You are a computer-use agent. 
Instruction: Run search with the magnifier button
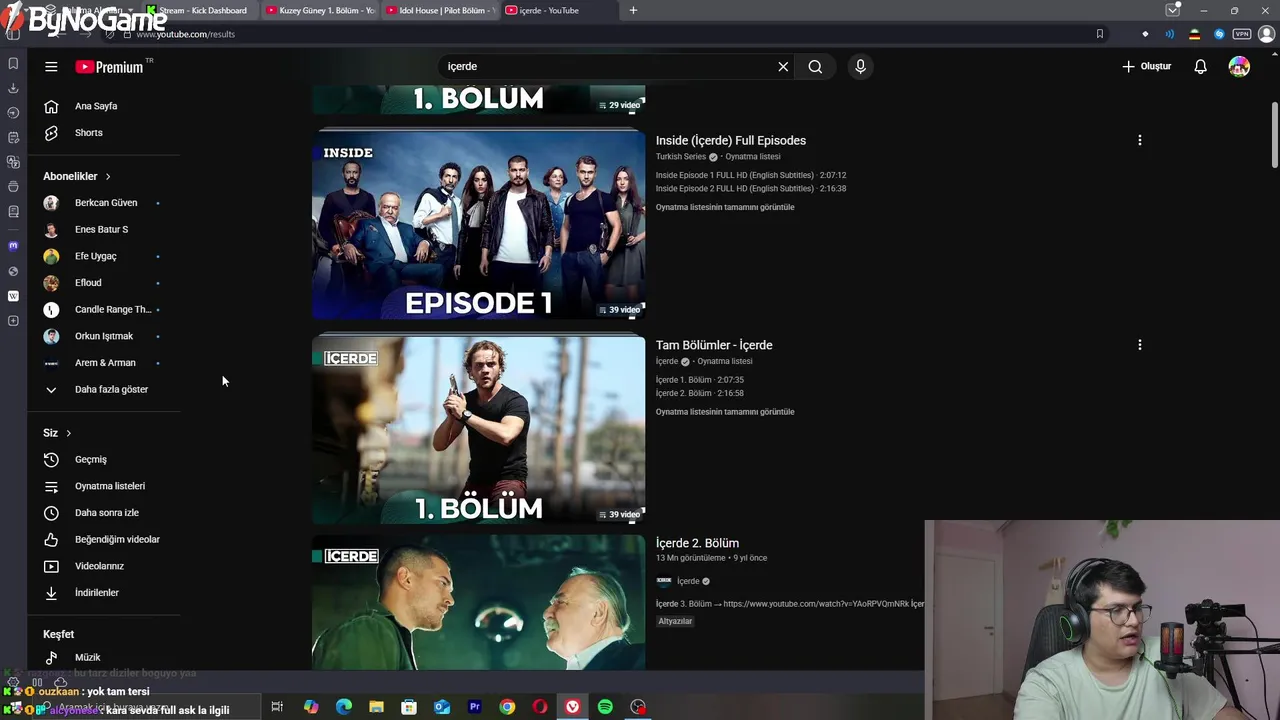(x=815, y=67)
